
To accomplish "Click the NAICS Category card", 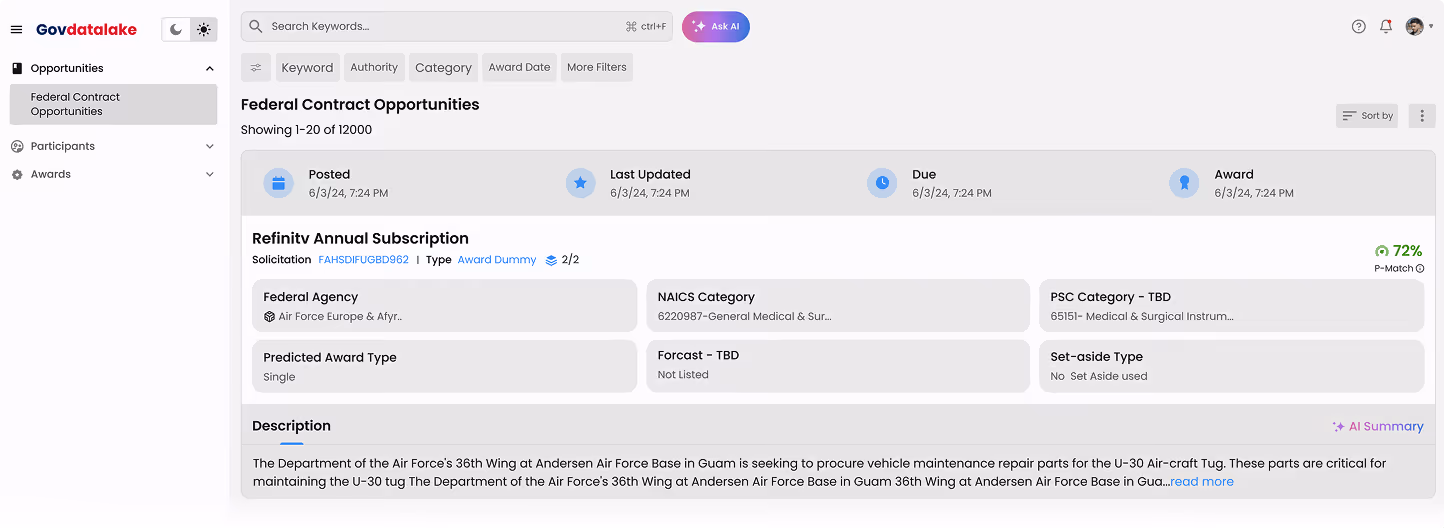I will [838, 305].
